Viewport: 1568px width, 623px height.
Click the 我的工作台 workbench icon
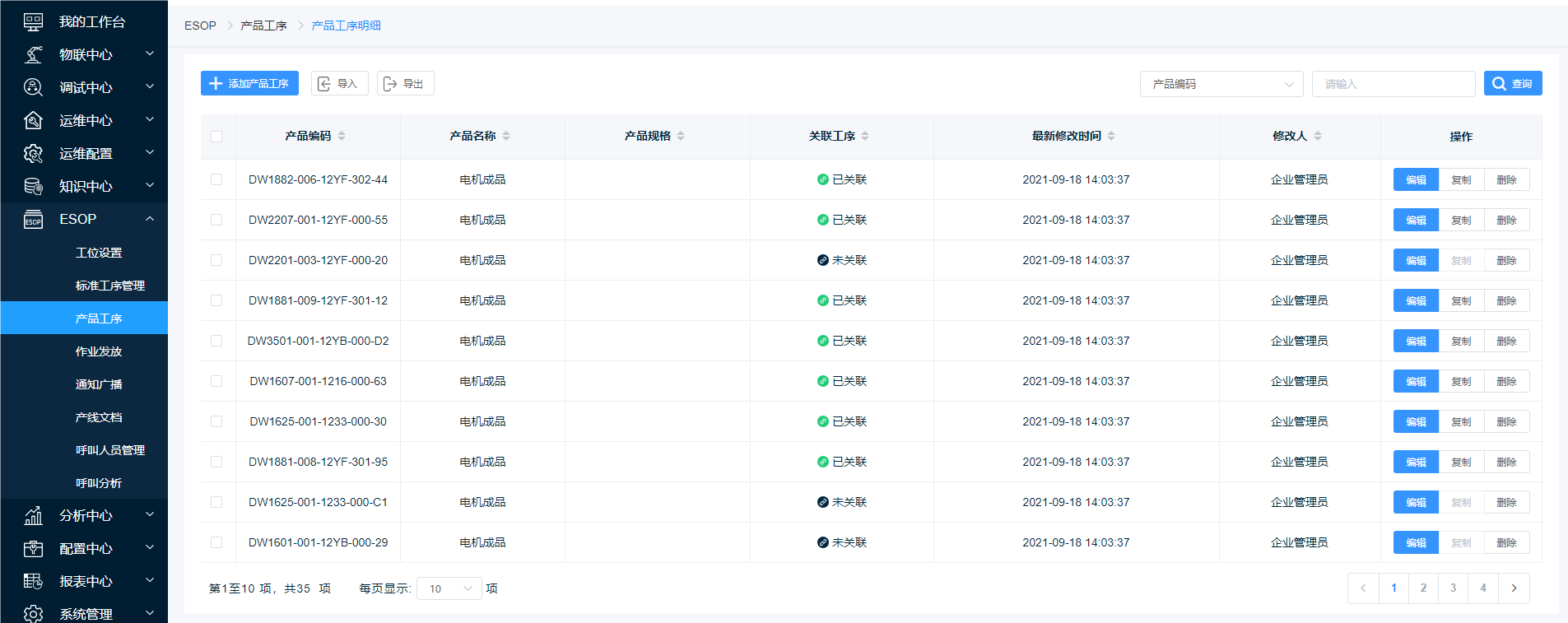[33, 22]
